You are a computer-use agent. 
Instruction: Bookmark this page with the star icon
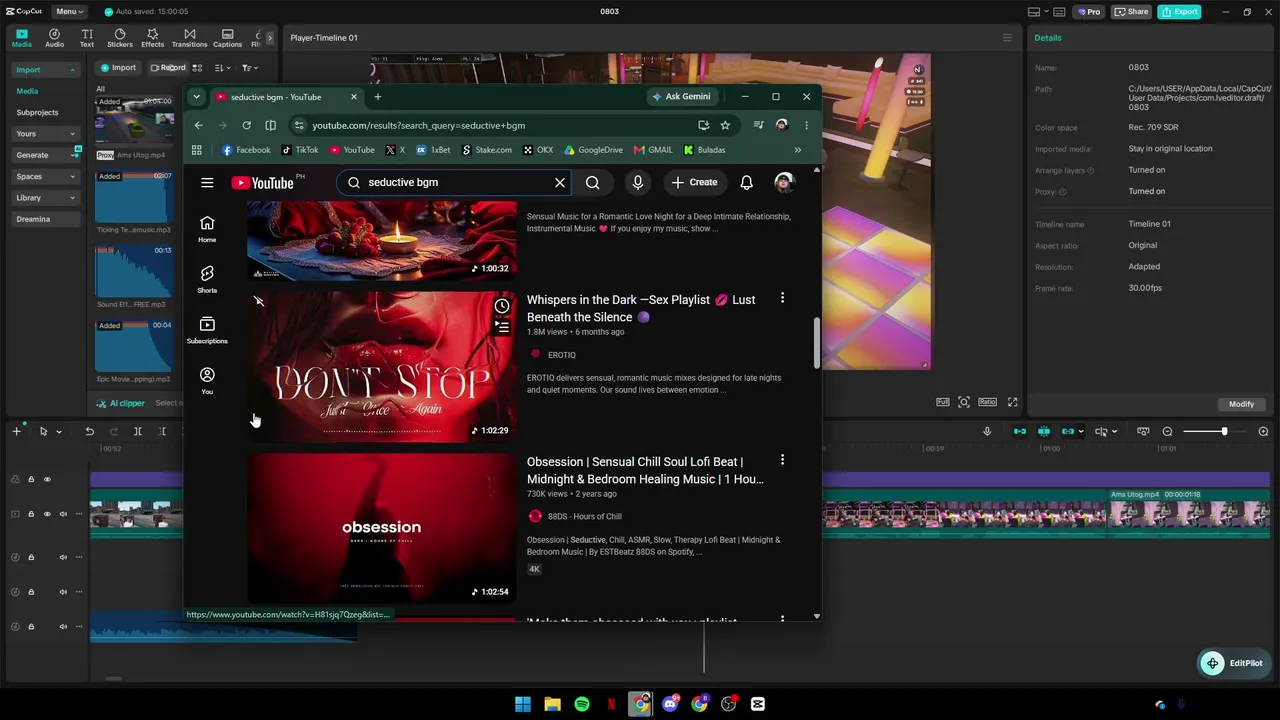point(725,125)
